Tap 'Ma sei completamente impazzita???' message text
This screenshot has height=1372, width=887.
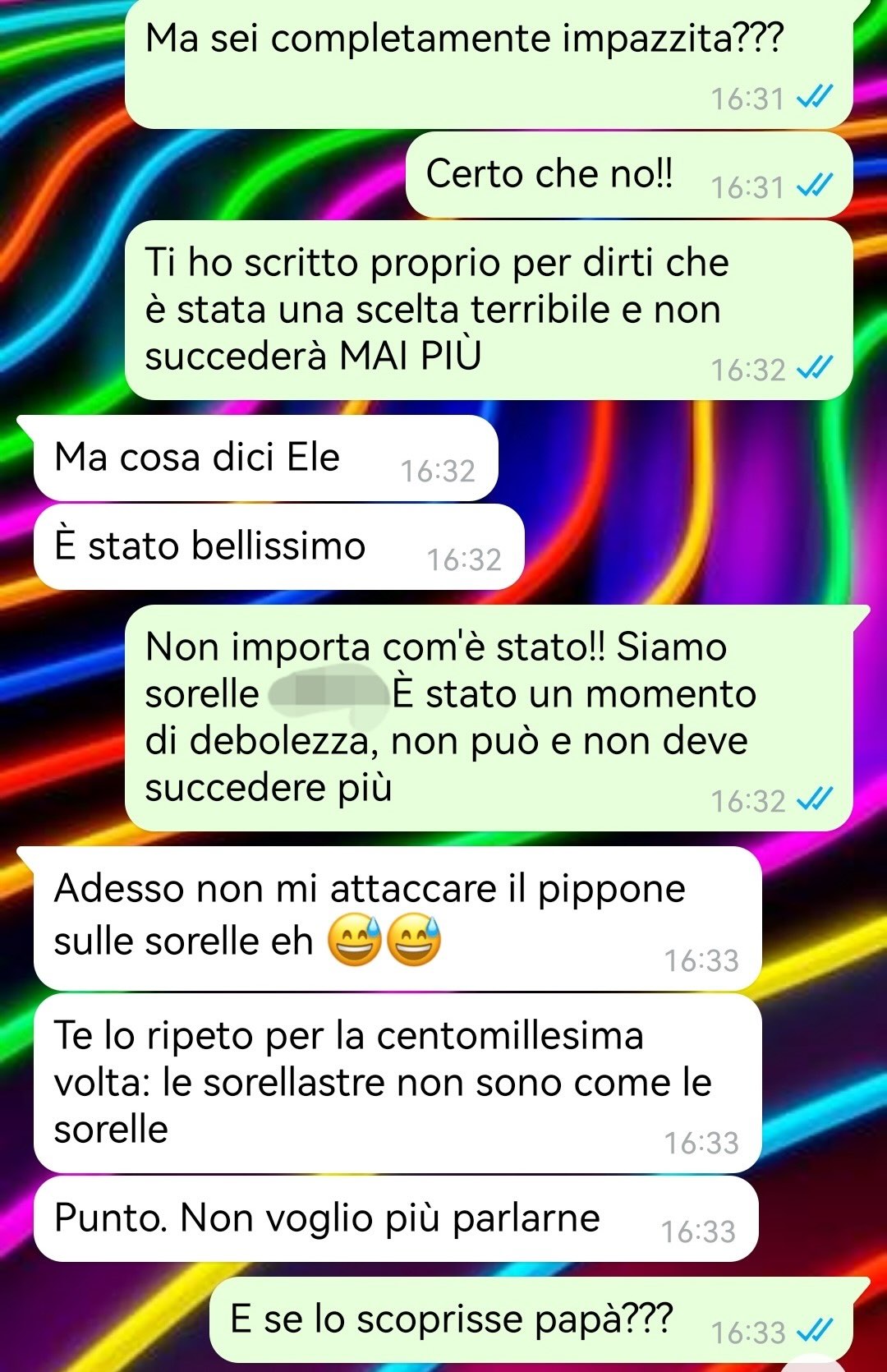tap(464, 39)
